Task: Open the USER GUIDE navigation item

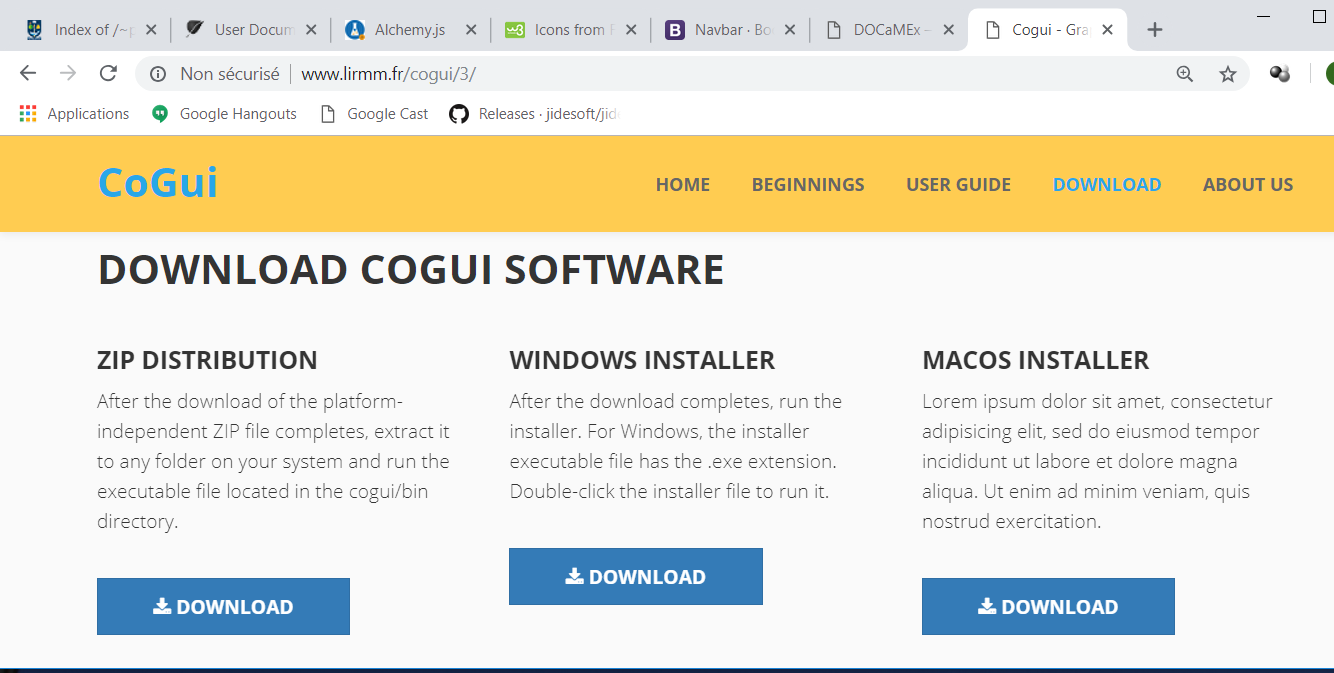Action: [x=958, y=184]
